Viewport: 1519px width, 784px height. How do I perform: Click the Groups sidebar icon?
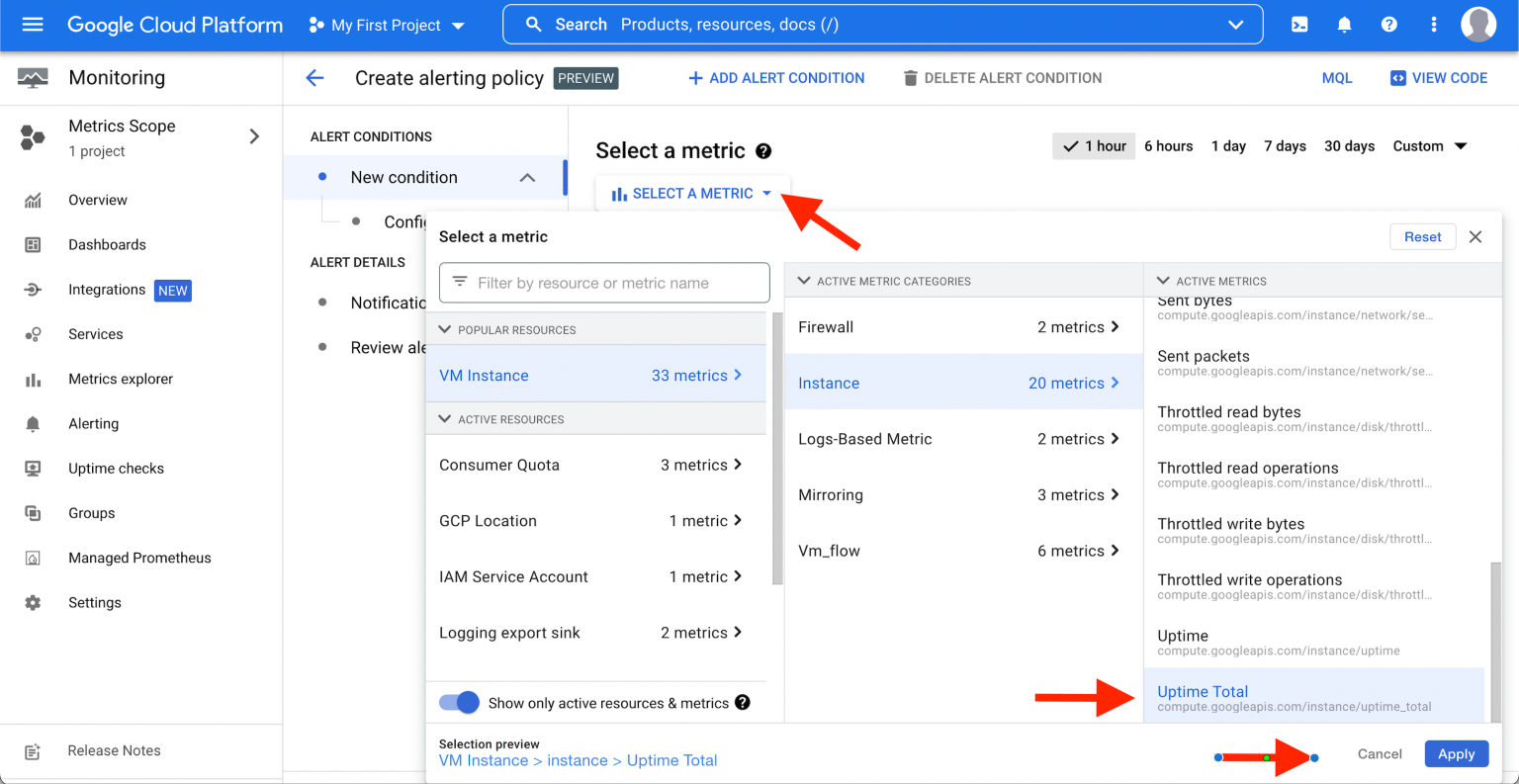pyautogui.click(x=33, y=513)
